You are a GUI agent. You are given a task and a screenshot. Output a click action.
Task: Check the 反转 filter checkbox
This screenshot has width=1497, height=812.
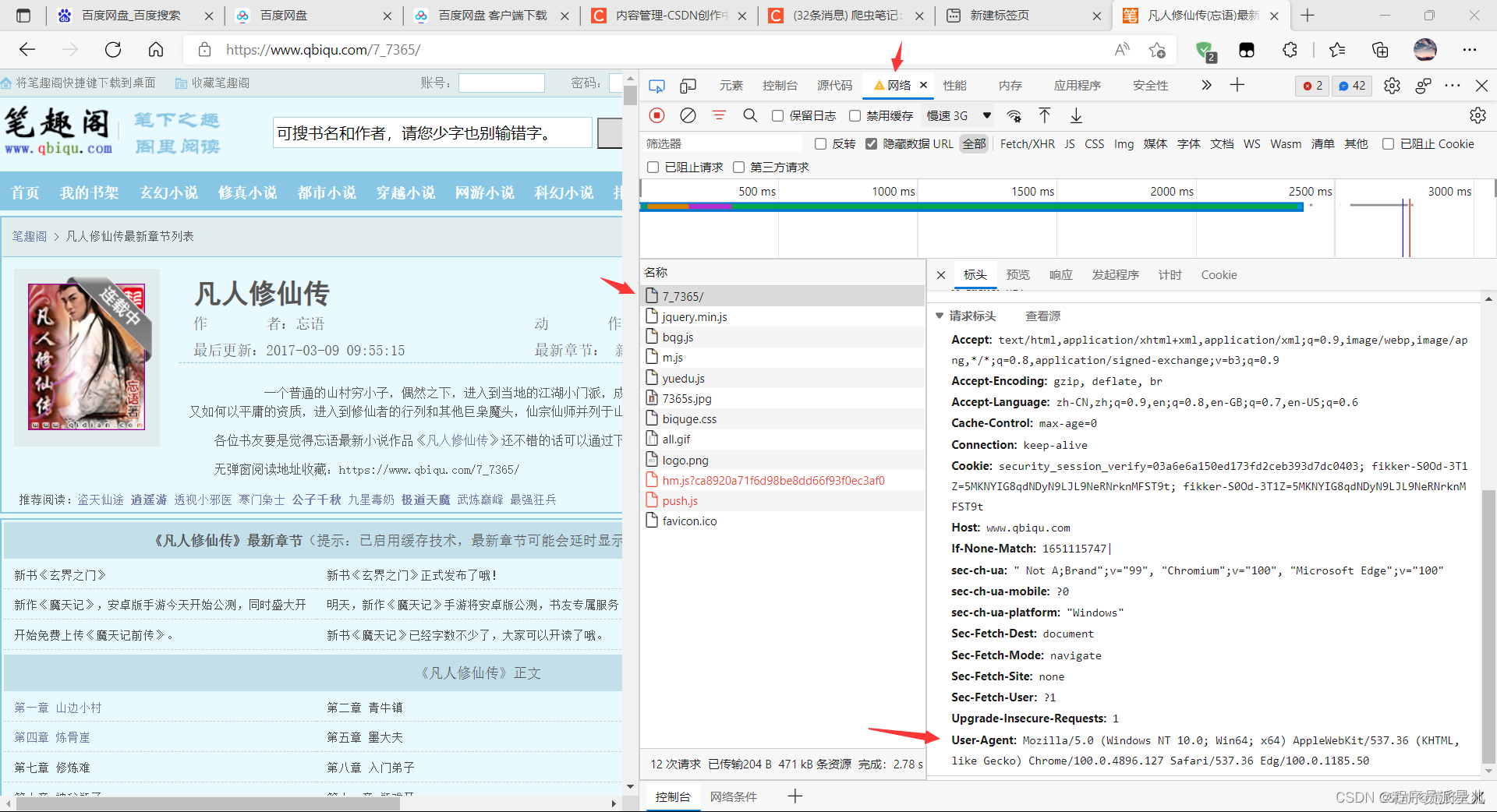pyautogui.click(x=820, y=144)
